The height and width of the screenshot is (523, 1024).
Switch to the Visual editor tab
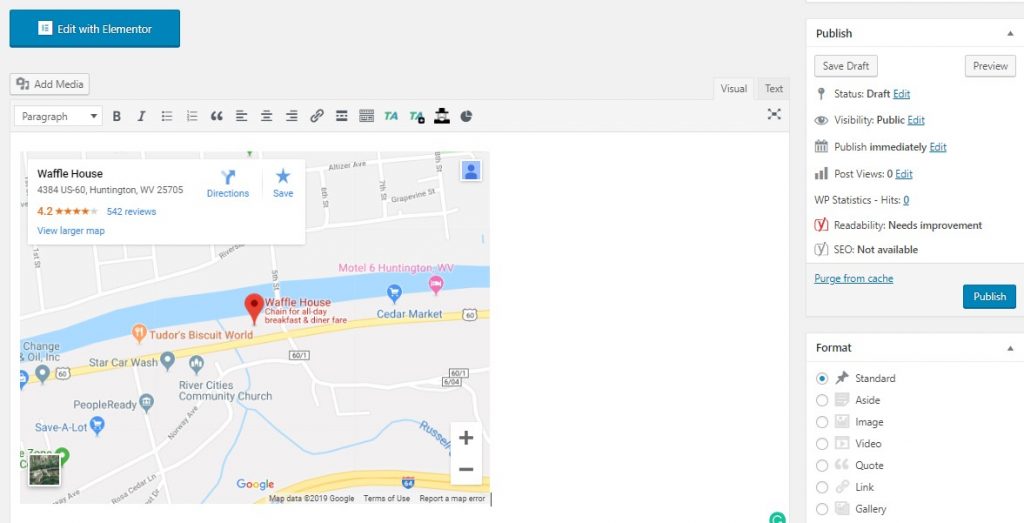point(734,89)
